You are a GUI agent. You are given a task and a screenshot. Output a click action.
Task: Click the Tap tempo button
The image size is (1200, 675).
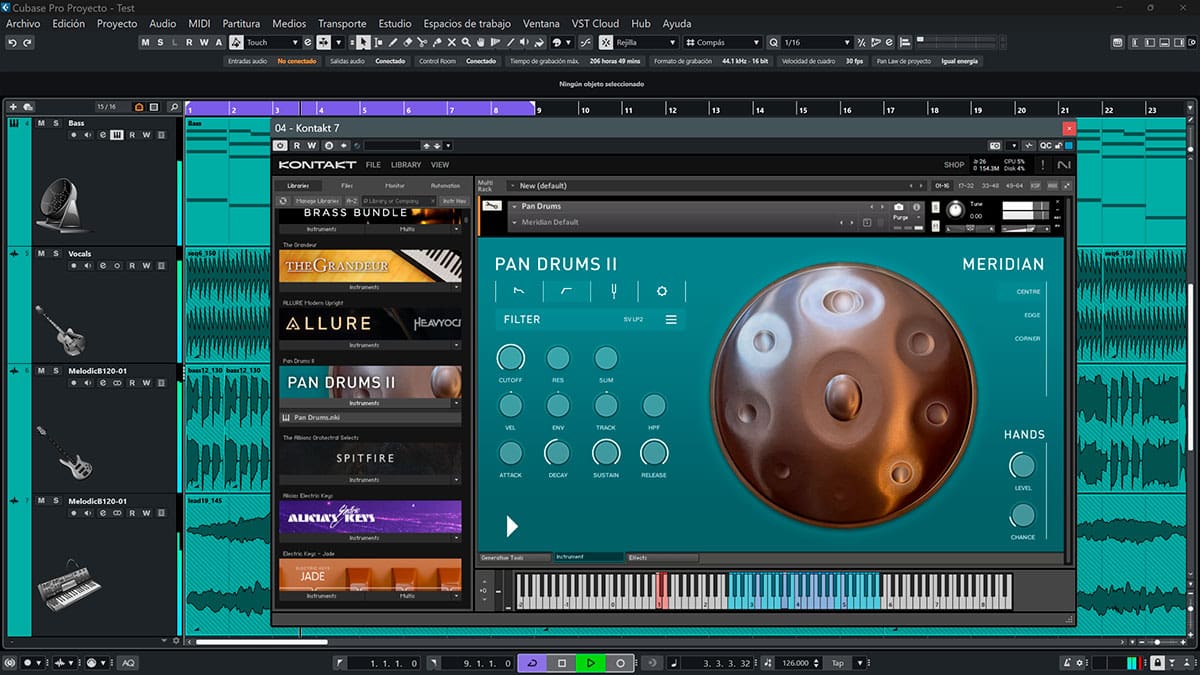click(838, 663)
